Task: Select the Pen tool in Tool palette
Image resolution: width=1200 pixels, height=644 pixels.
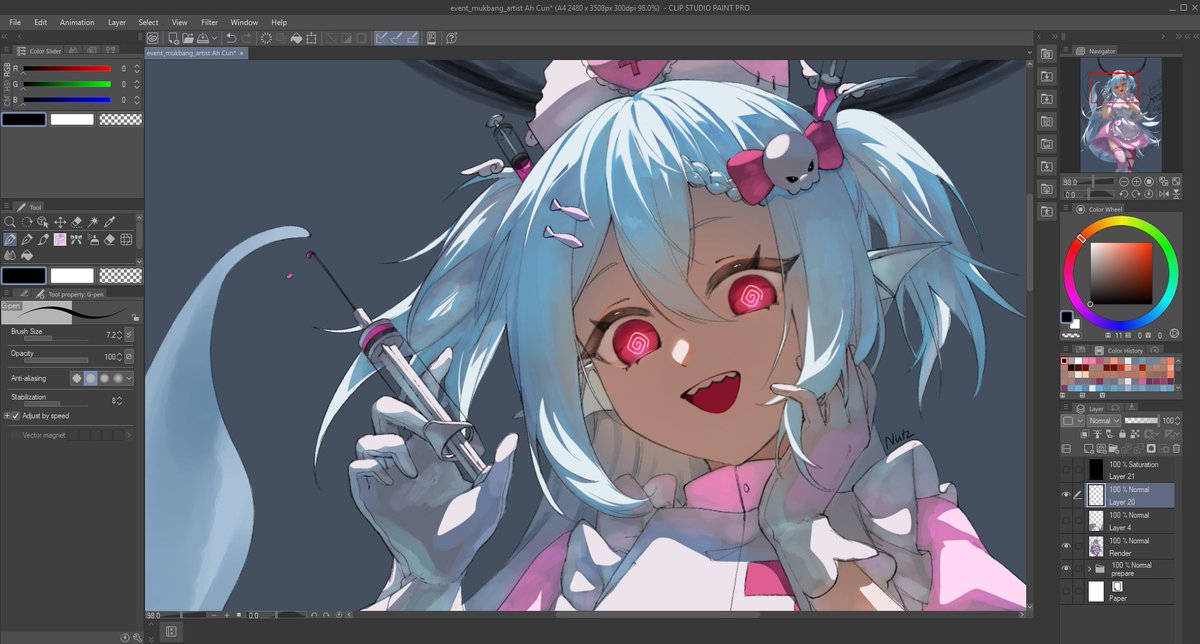Action: [x=10, y=240]
